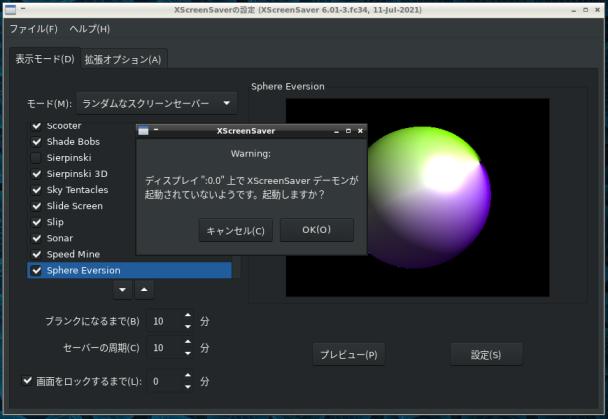
Task: Click the セーバーの周期(C) input field
Action: (164, 348)
